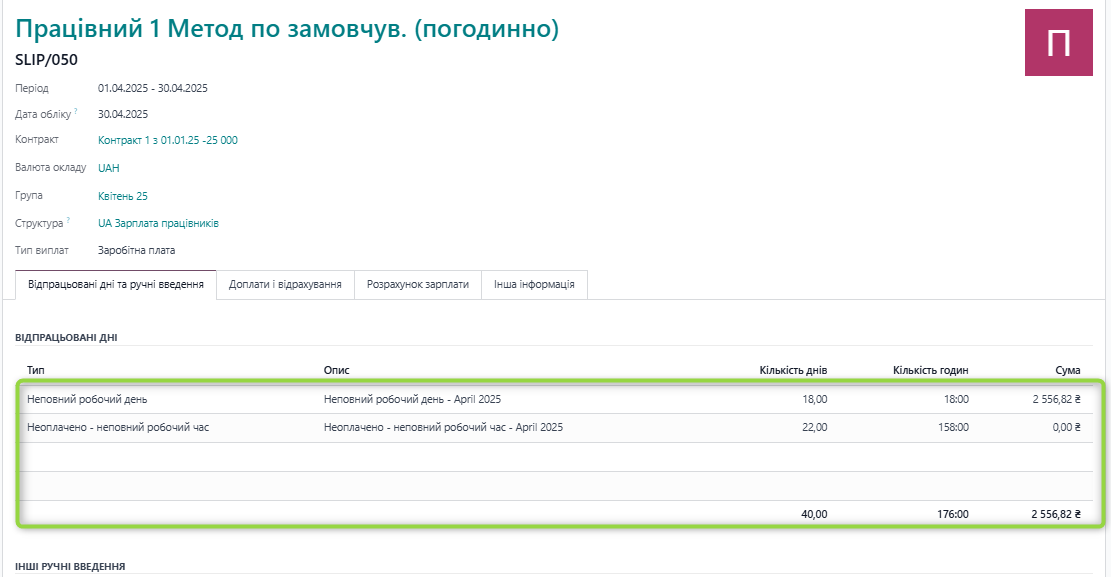Click the payslip title Працівний 1 Метод
The width and height of the screenshot is (1111, 577).
point(286,29)
